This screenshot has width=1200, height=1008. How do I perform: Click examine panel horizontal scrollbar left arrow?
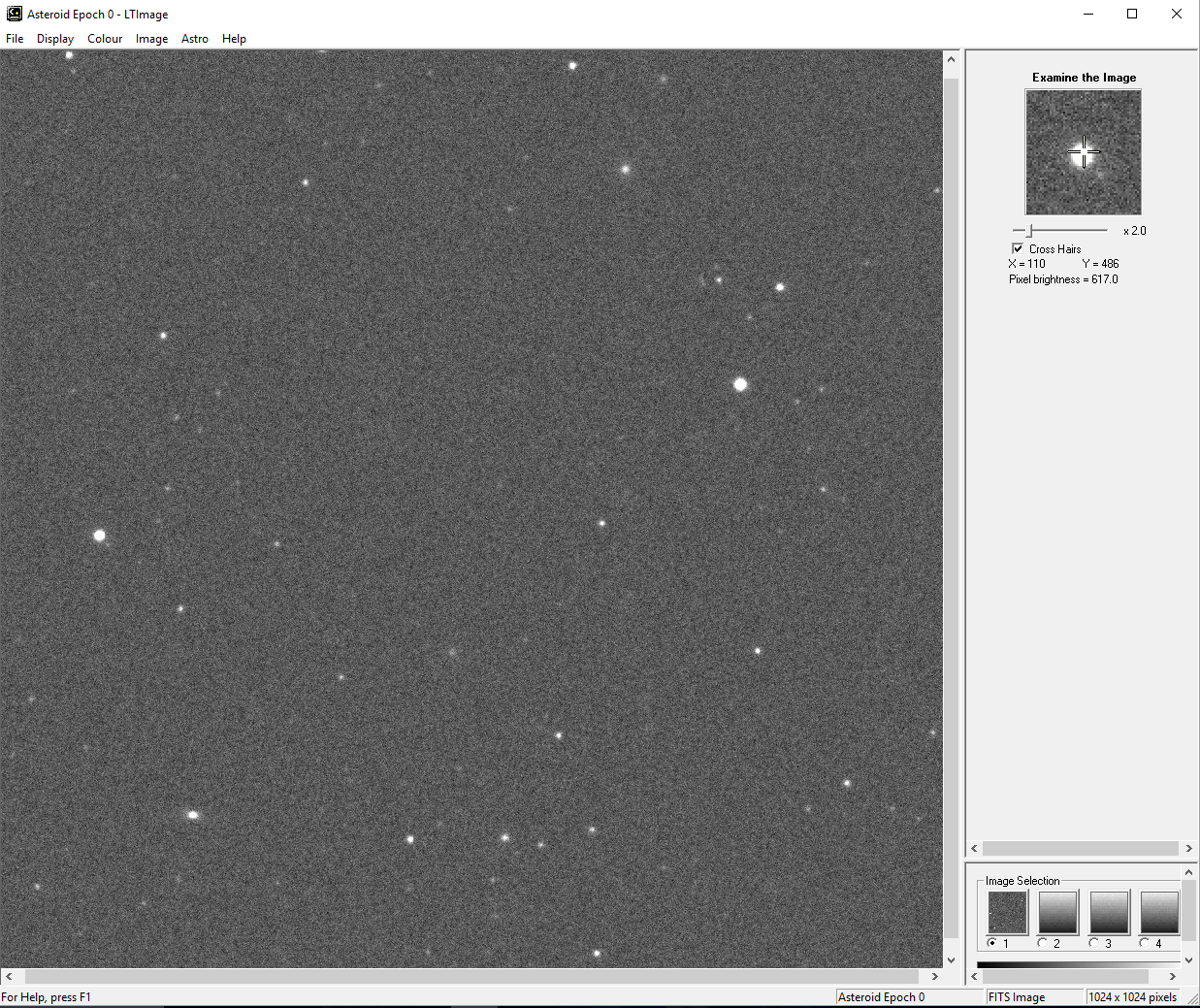(x=975, y=848)
